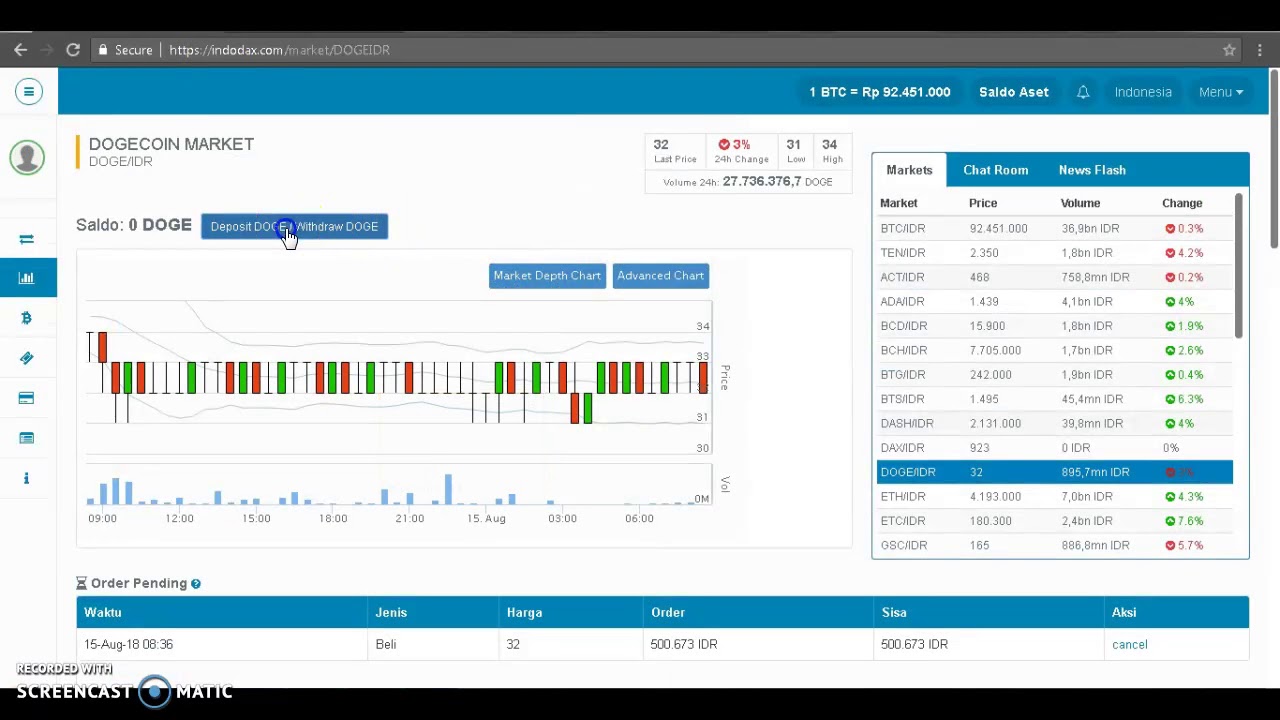Screen dimensions: 1280x720
Task: Click the 1 BTC = Rp 92.451.000 rate
Action: (x=880, y=92)
